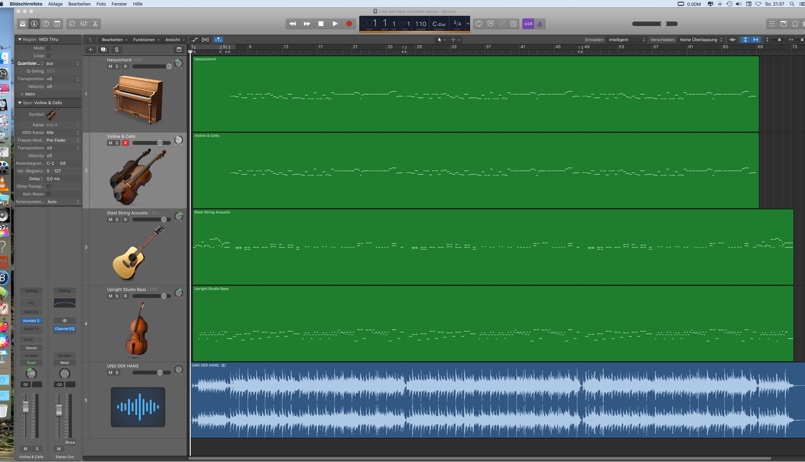Toggle the Flex show/hide icon
The image size is (805, 462).
205,40
